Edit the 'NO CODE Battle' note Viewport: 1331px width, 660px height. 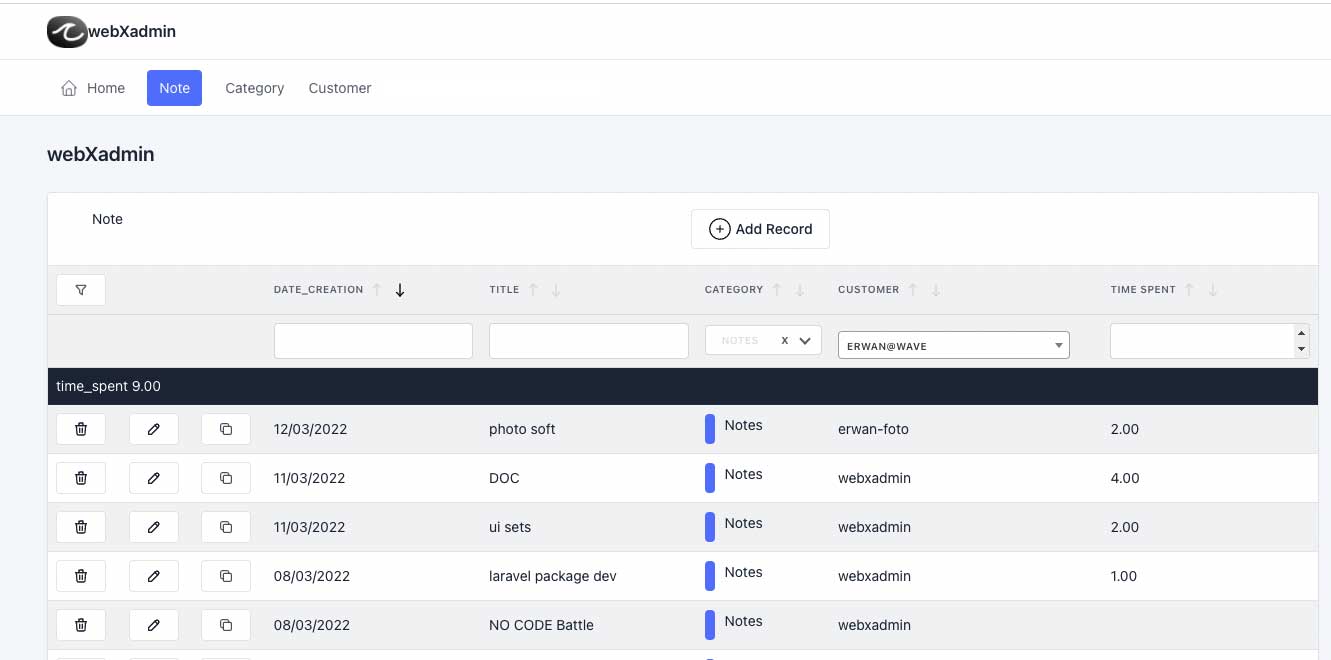coord(154,625)
